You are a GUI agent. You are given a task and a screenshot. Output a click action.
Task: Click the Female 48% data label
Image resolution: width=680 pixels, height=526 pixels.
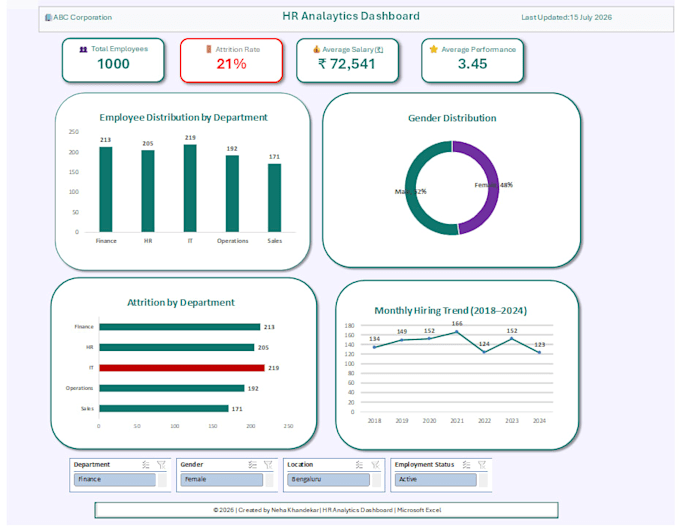coord(494,185)
